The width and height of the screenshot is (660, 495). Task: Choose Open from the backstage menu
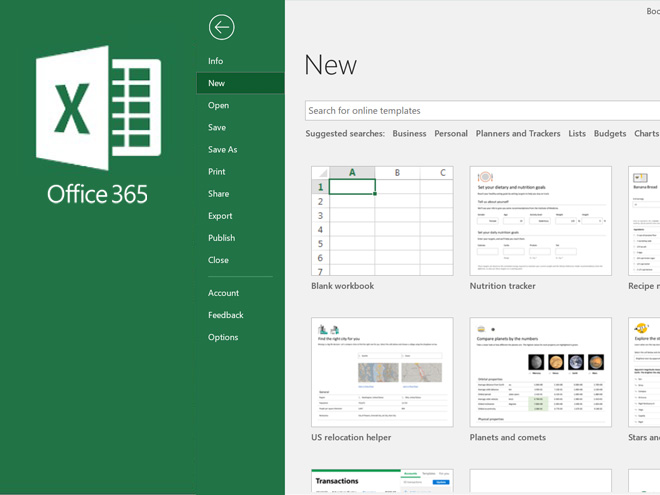coord(219,105)
